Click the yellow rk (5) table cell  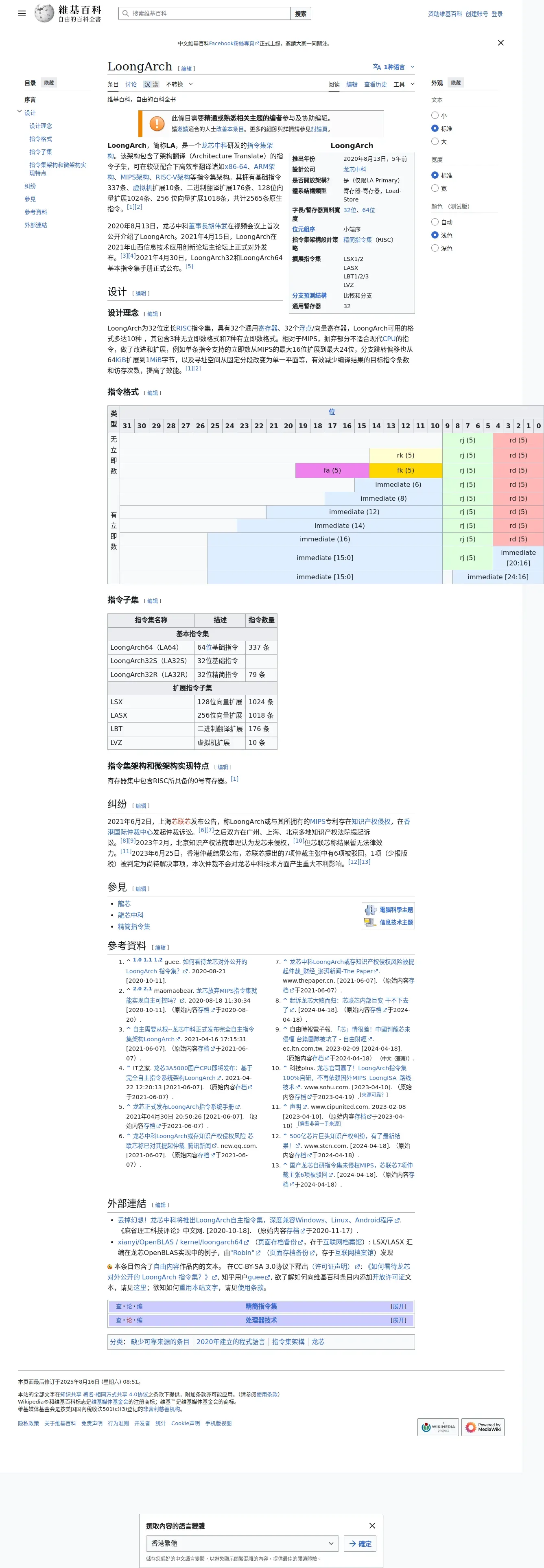pyautogui.click(x=405, y=456)
